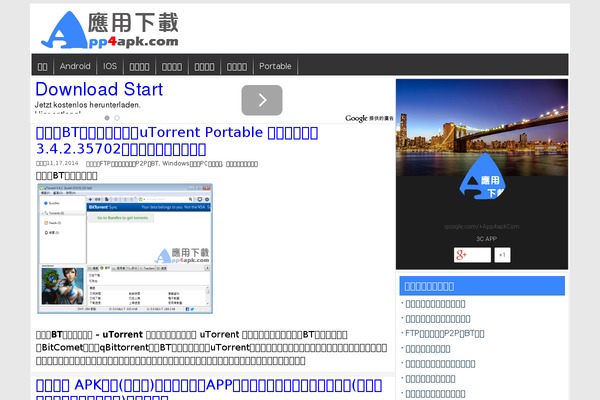
Task: Select the nav item just before Android
Action: click(42, 66)
